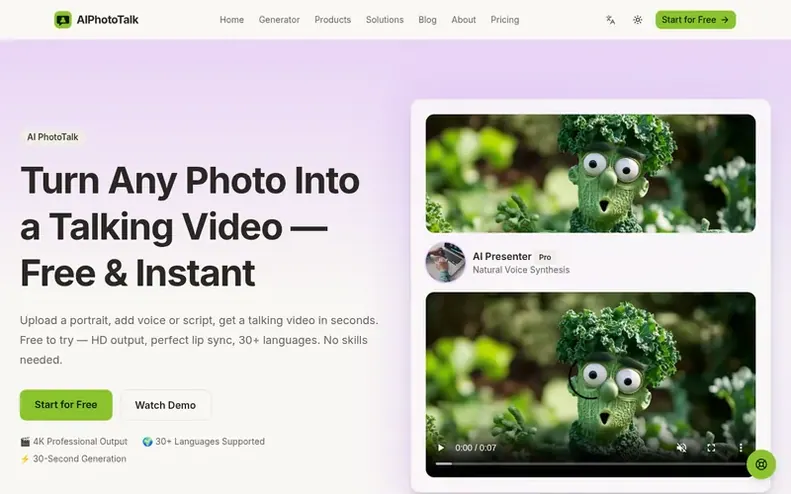
Task: Open the About page link
Action: pos(464,20)
